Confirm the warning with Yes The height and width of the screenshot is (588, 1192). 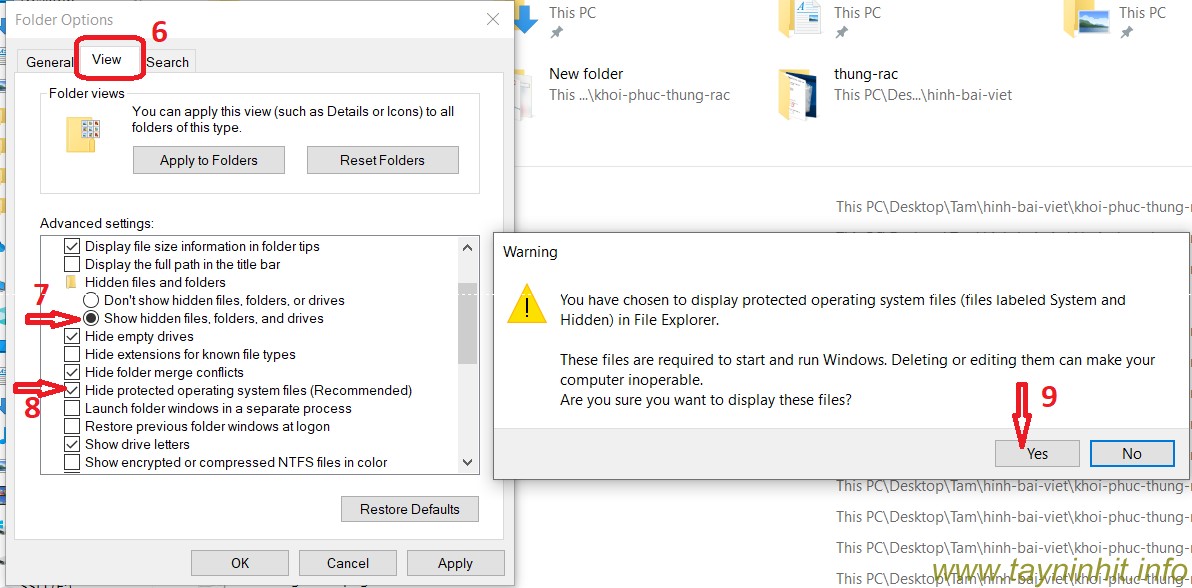click(1037, 453)
